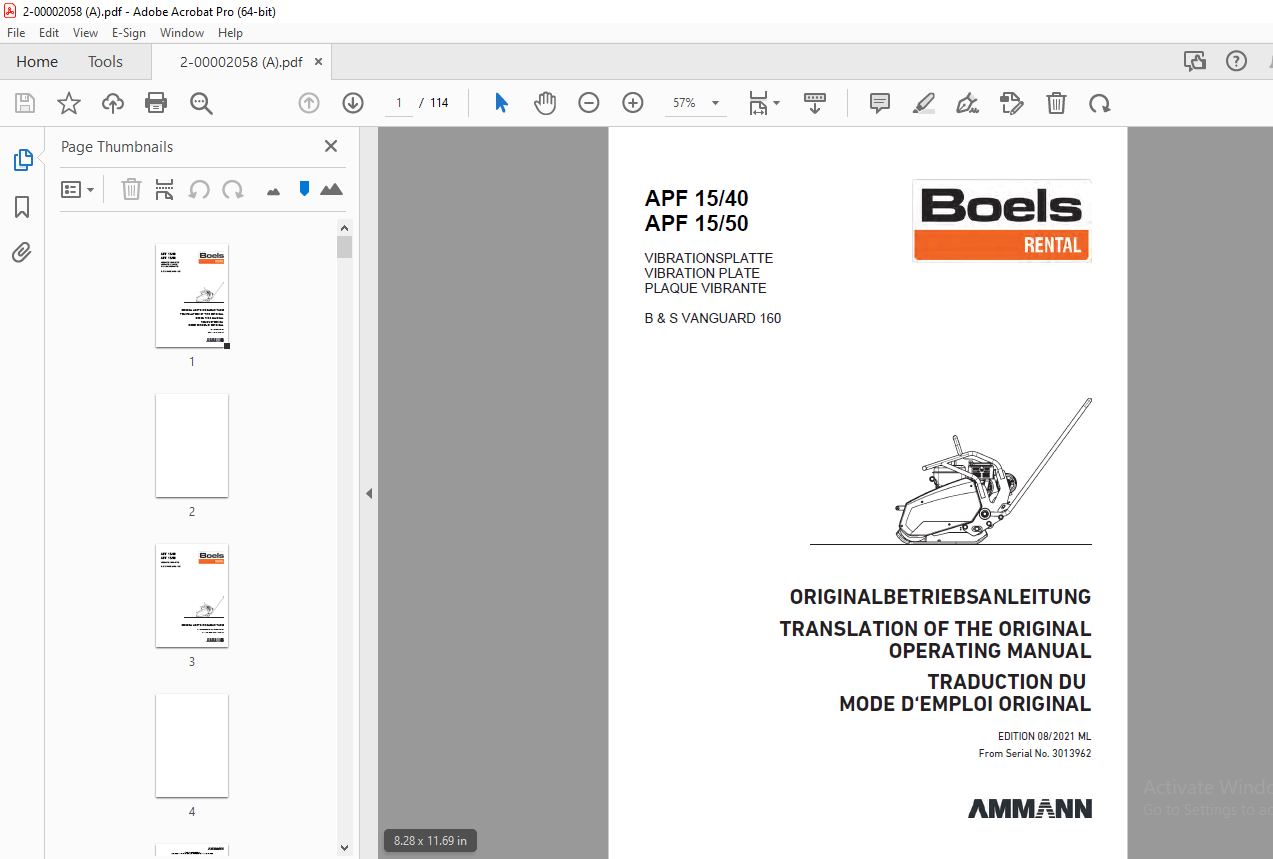The height and width of the screenshot is (859, 1273).
Task: Click the EDITION 08/2021 ML text
Action: [1044, 736]
